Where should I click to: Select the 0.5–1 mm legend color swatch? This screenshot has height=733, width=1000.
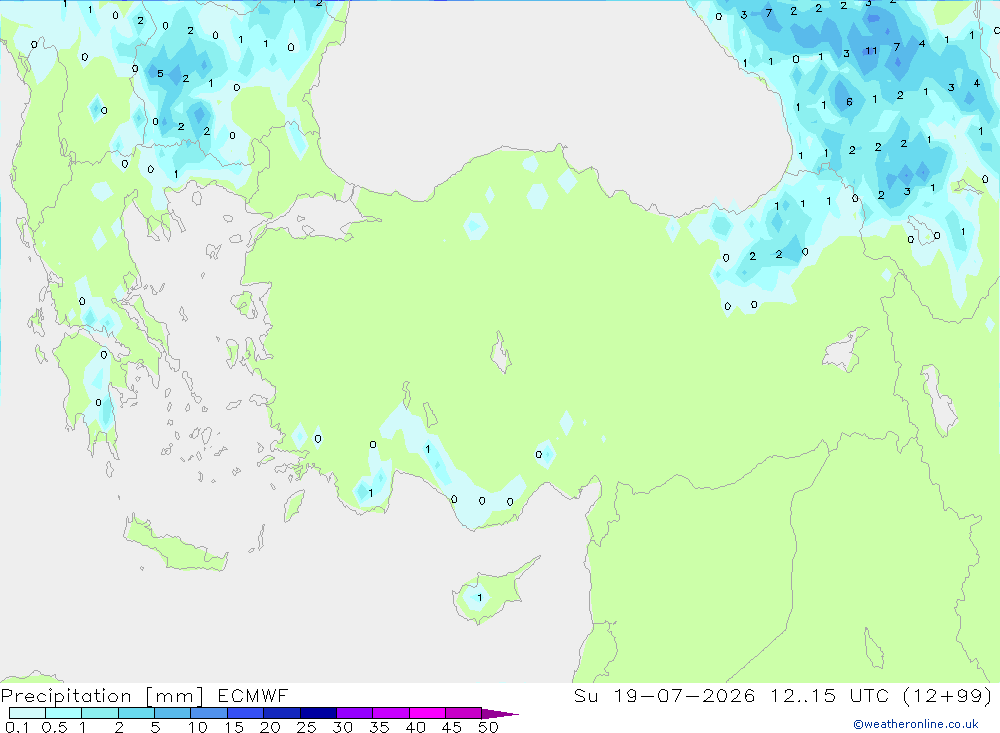64,713
